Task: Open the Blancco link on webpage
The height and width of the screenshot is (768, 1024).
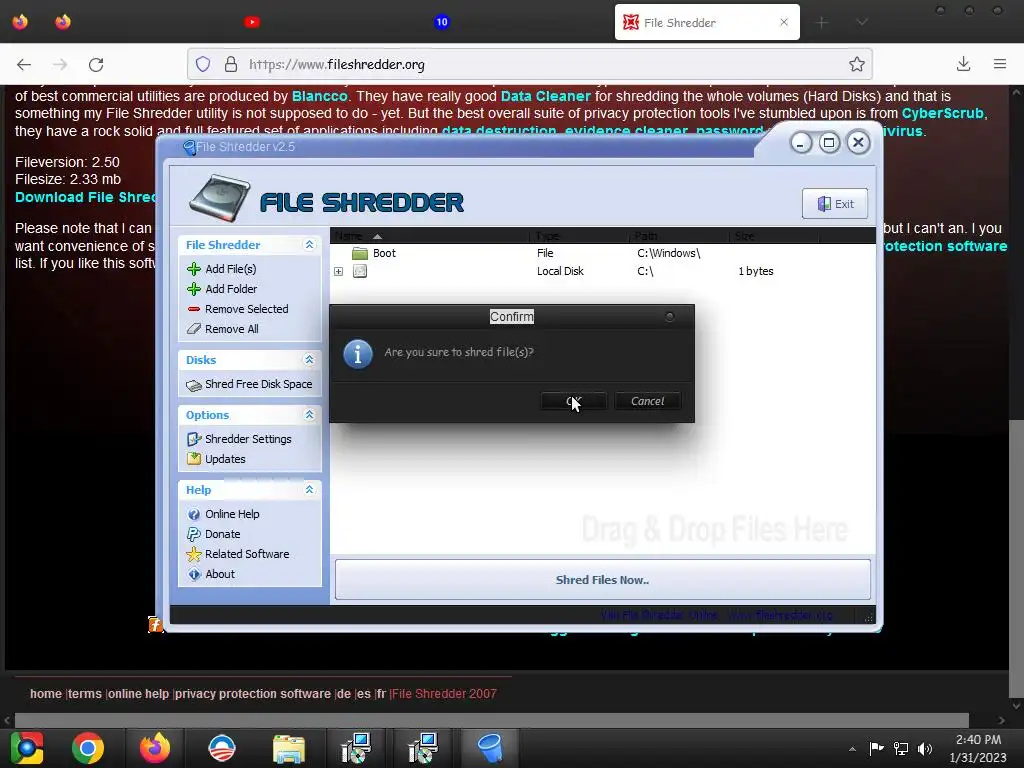Action: (319, 96)
